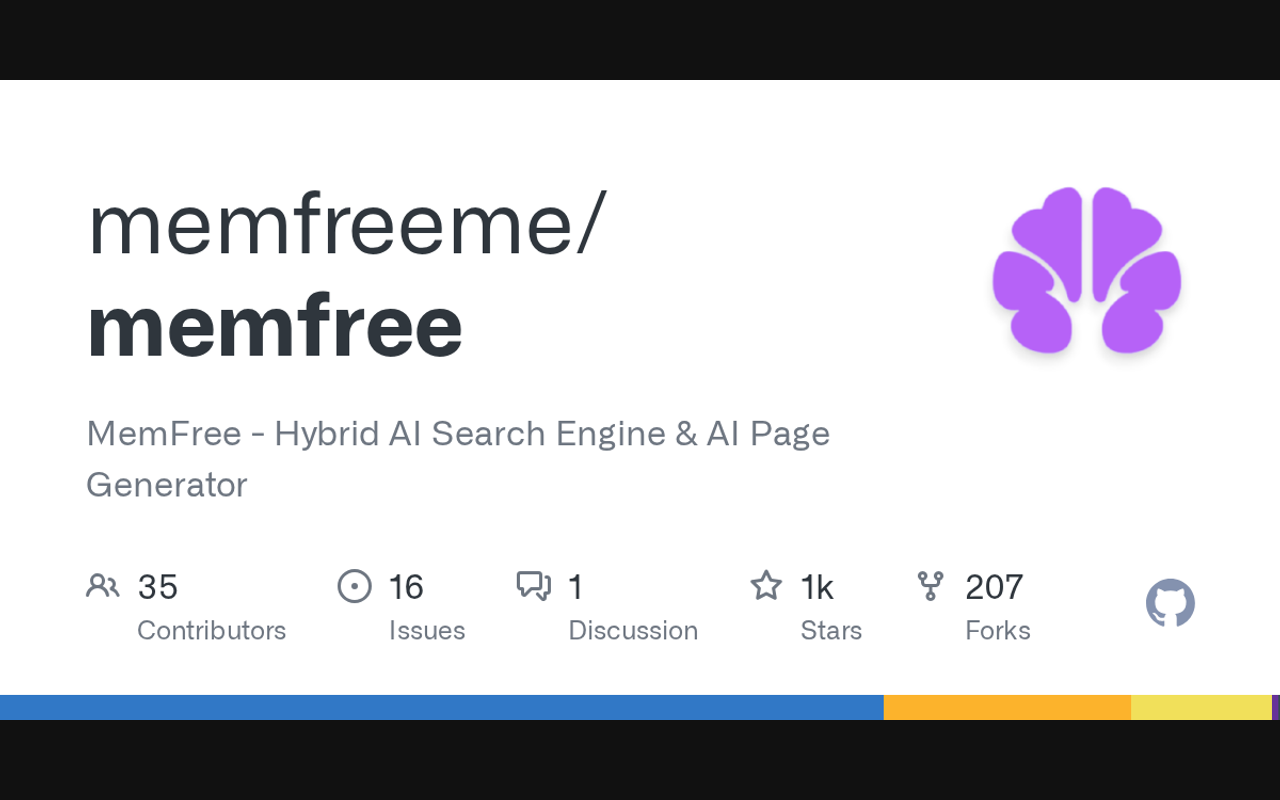Click the purple brain MemFree logo

[x=1087, y=270]
